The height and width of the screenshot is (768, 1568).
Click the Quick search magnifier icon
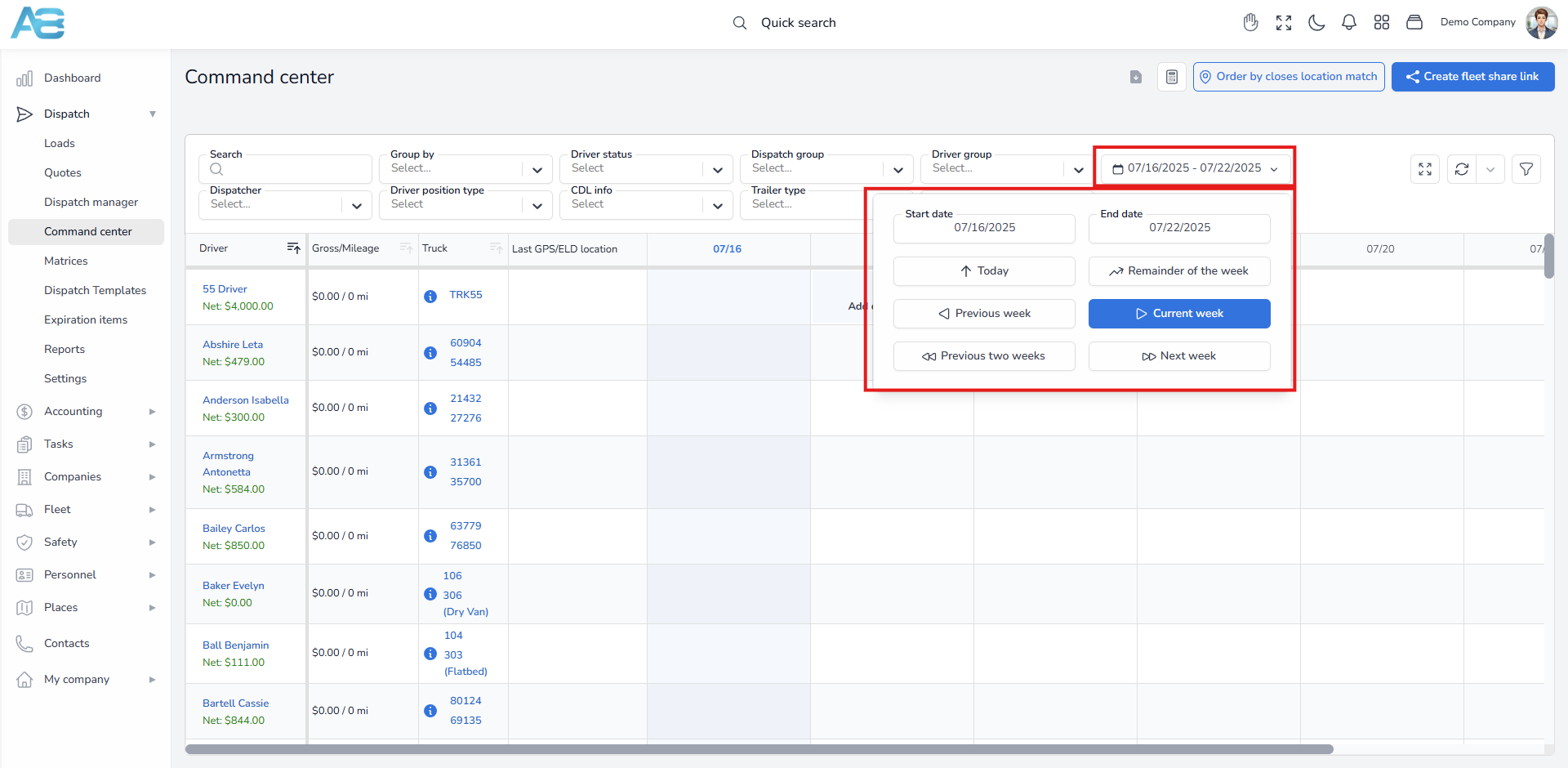[739, 23]
